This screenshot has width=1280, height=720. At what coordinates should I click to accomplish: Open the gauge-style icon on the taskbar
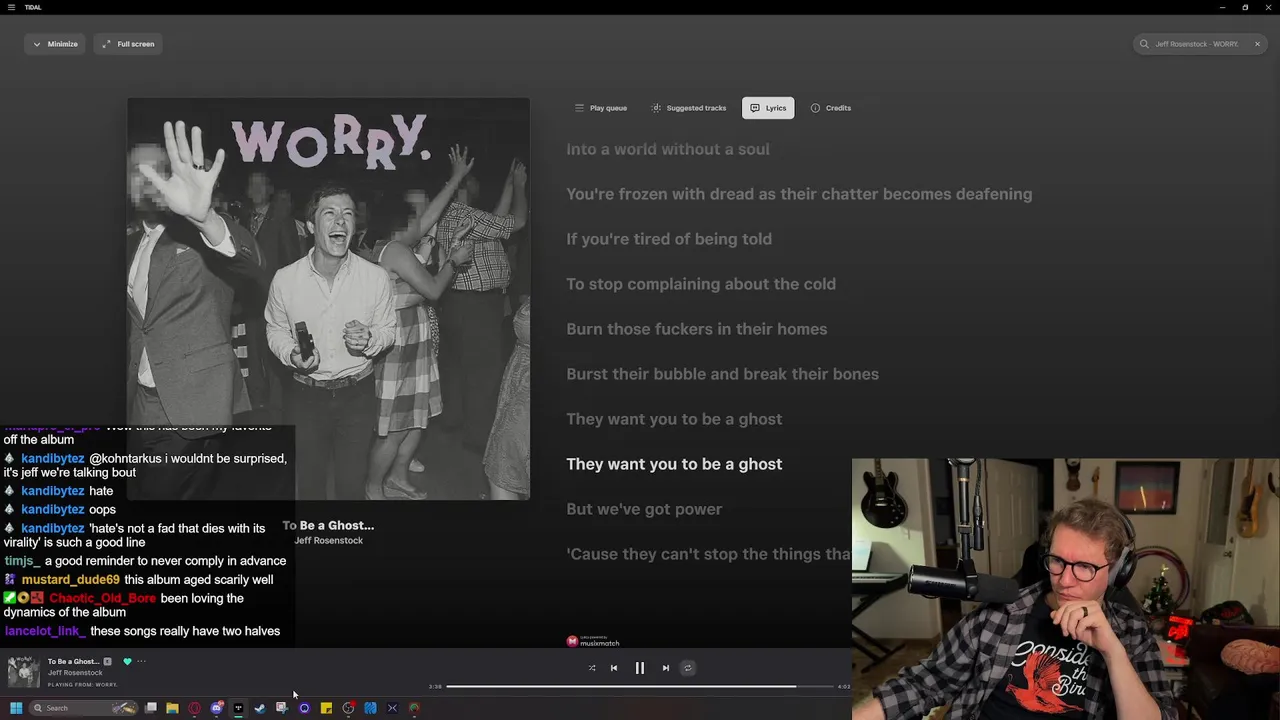pos(414,708)
